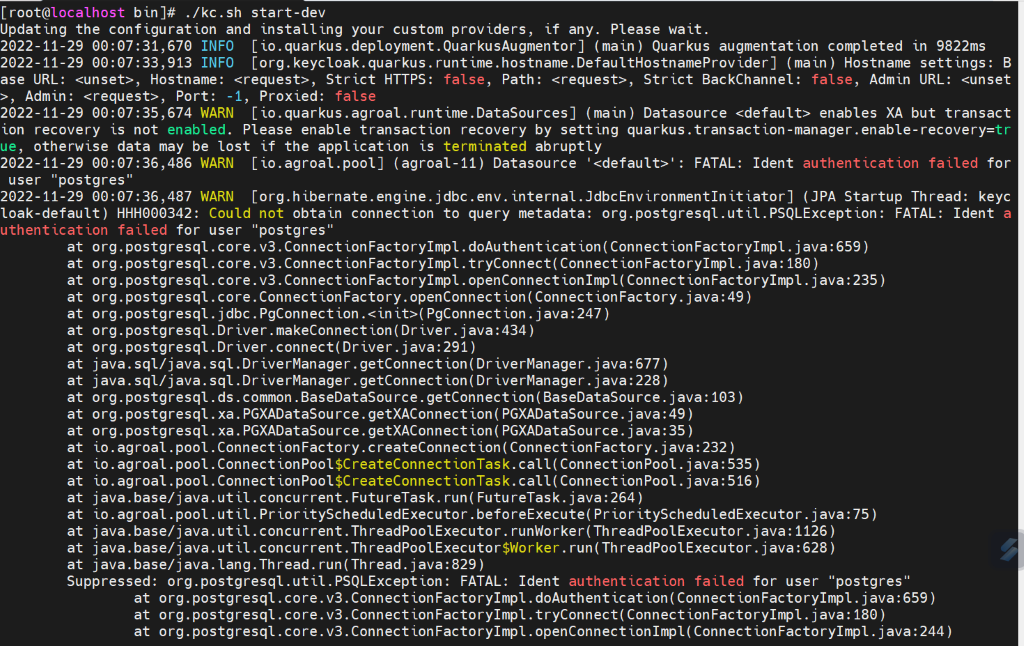Click the yellow '$Worker' text
Image resolution: width=1024 pixels, height=646 pixels.
point(530,548)
